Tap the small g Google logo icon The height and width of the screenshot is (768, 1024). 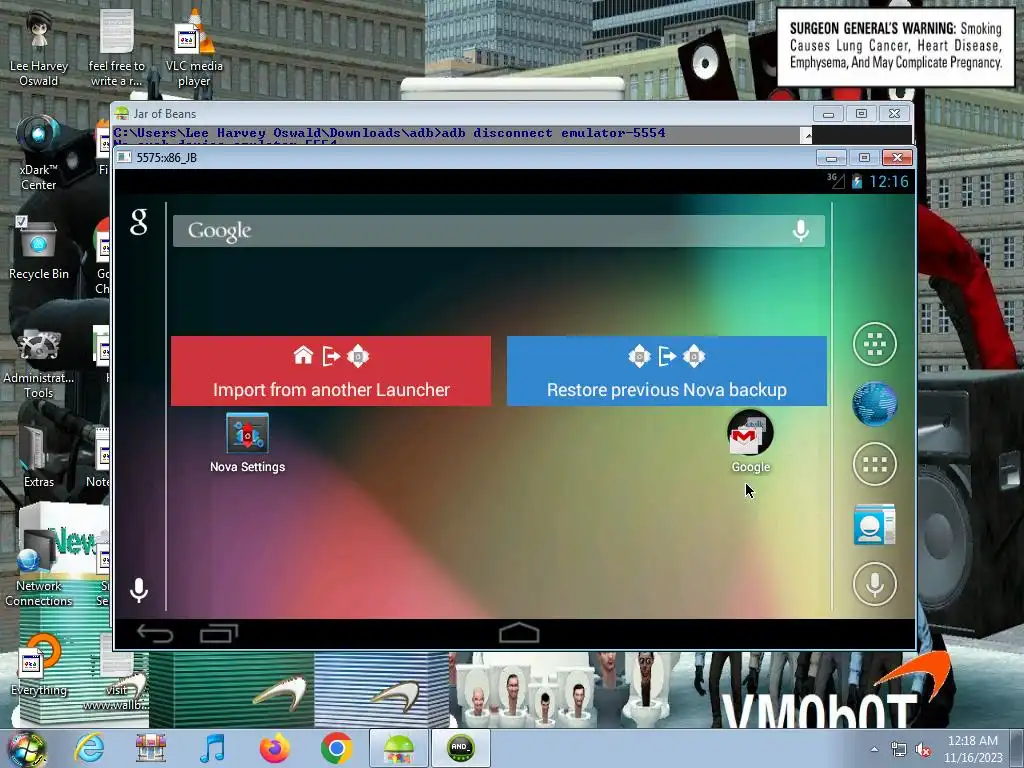click(x=139, y=222)
